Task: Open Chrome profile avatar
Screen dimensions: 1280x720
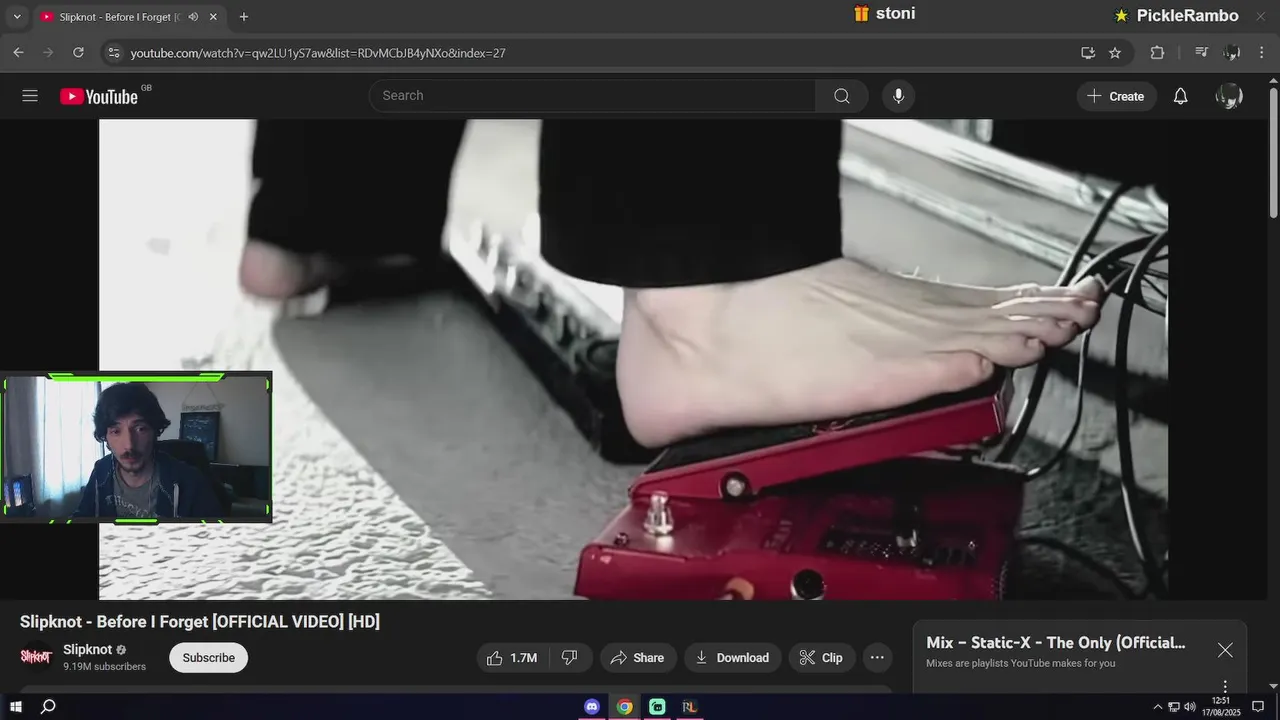Action: 1232,53
